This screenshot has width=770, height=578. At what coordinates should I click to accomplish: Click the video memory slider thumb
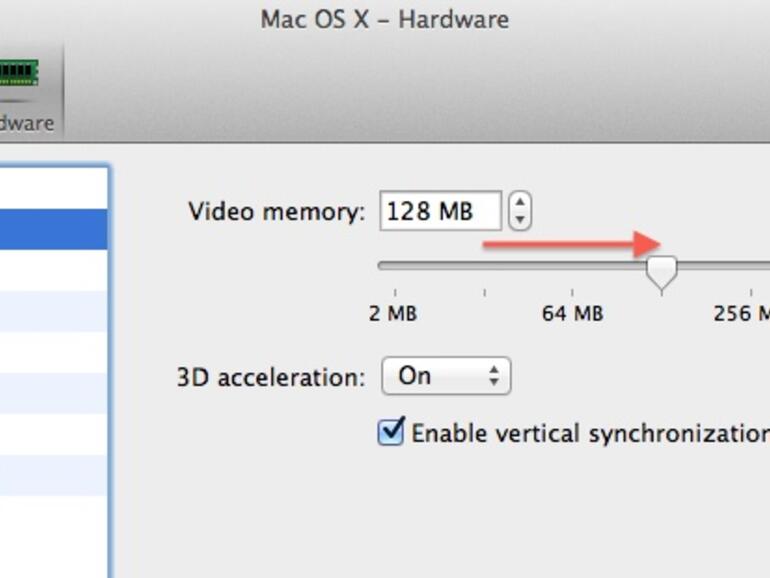click(661, 271)
